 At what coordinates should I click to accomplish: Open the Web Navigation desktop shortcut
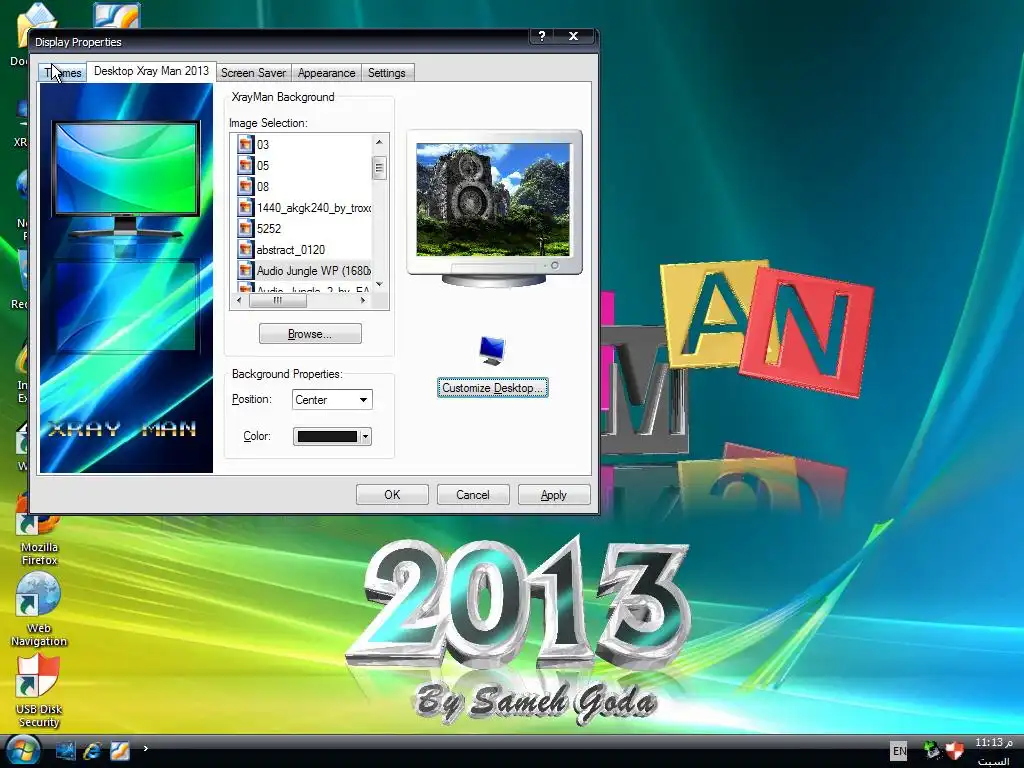[39, 611]
